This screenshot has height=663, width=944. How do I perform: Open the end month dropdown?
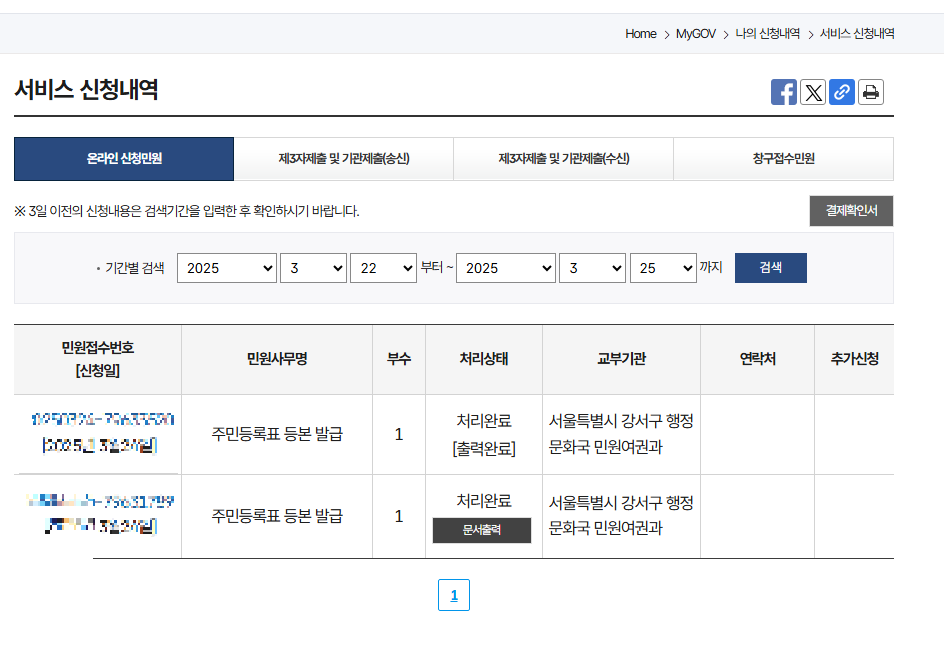(x=592, y=267)
